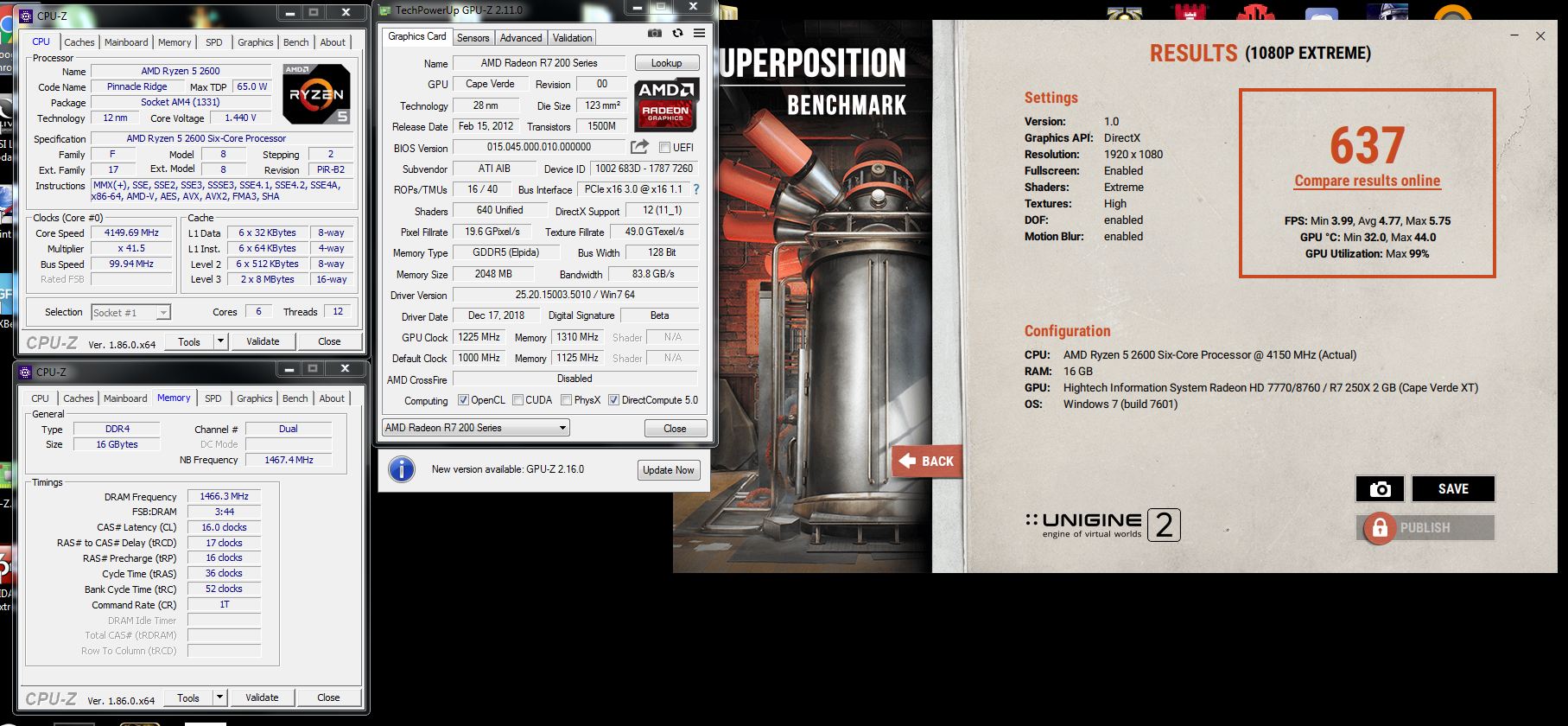The image size is (1568, 726).
Task: Open the Graphics tab in lower CPU-Z
Action: pyautogui.click(x=255, y=398)
